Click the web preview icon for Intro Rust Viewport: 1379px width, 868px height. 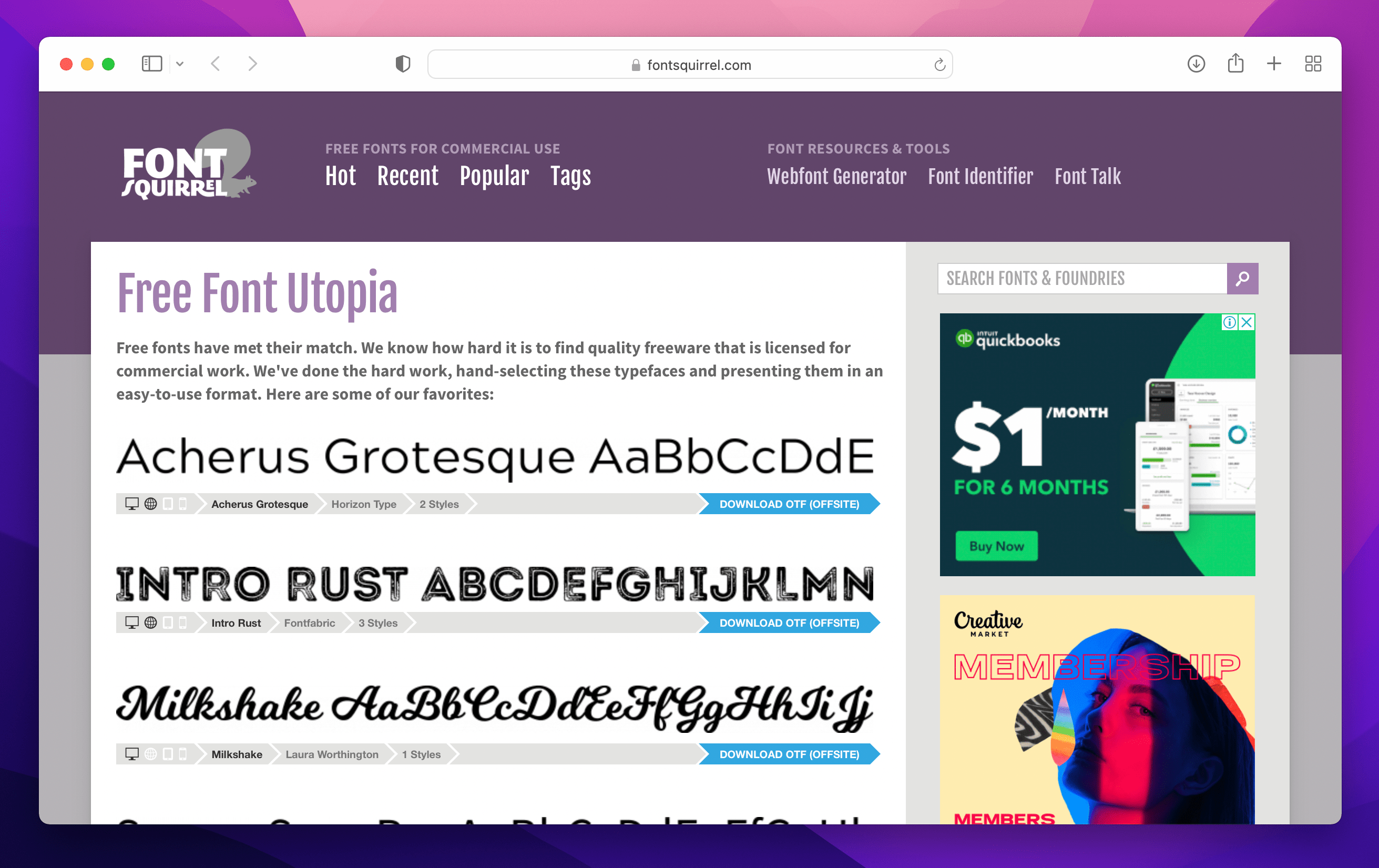(x=150, y=622)
